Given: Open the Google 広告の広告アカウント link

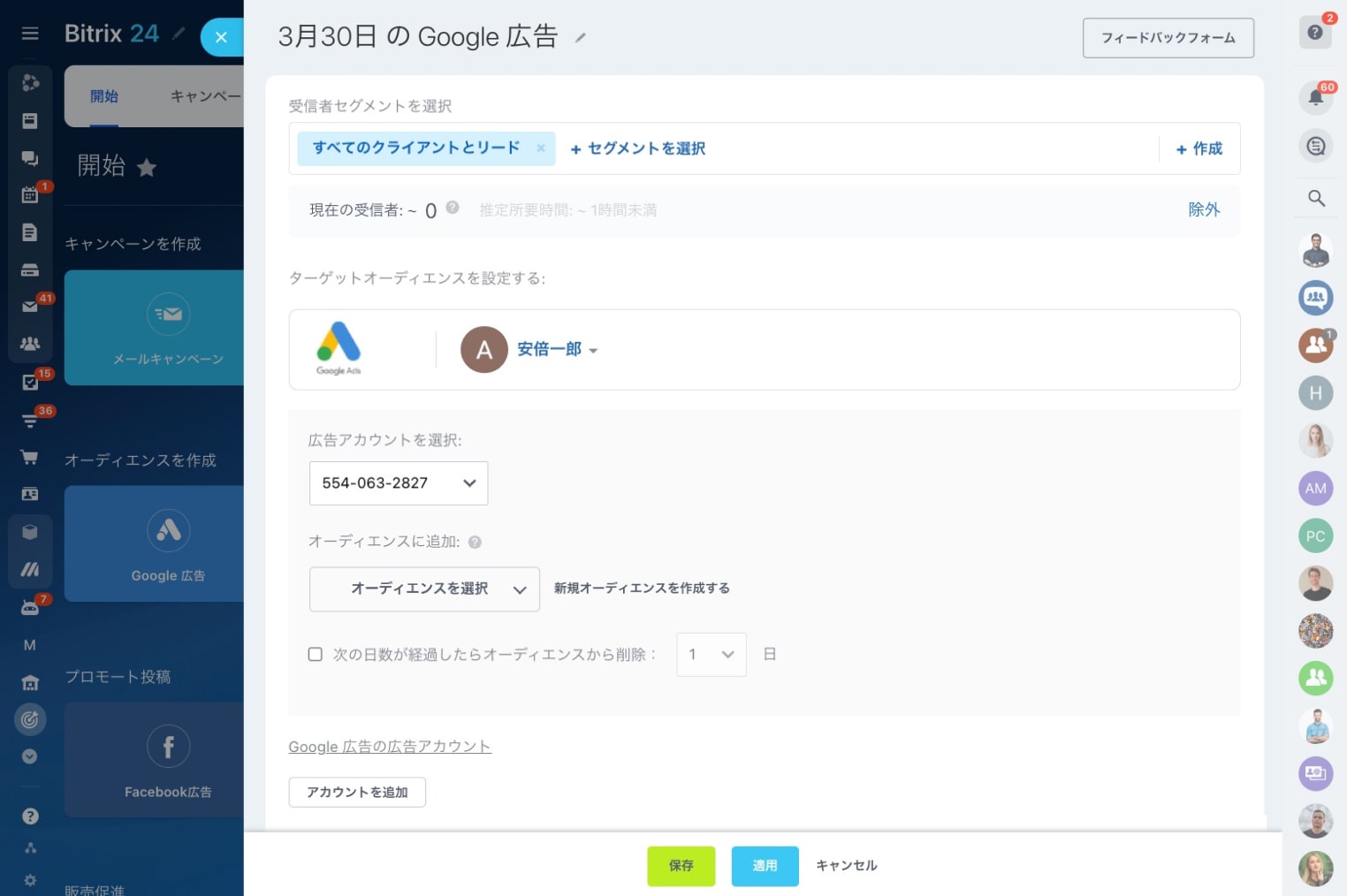Looking at the screenshot, I should (x=390, y=747).
